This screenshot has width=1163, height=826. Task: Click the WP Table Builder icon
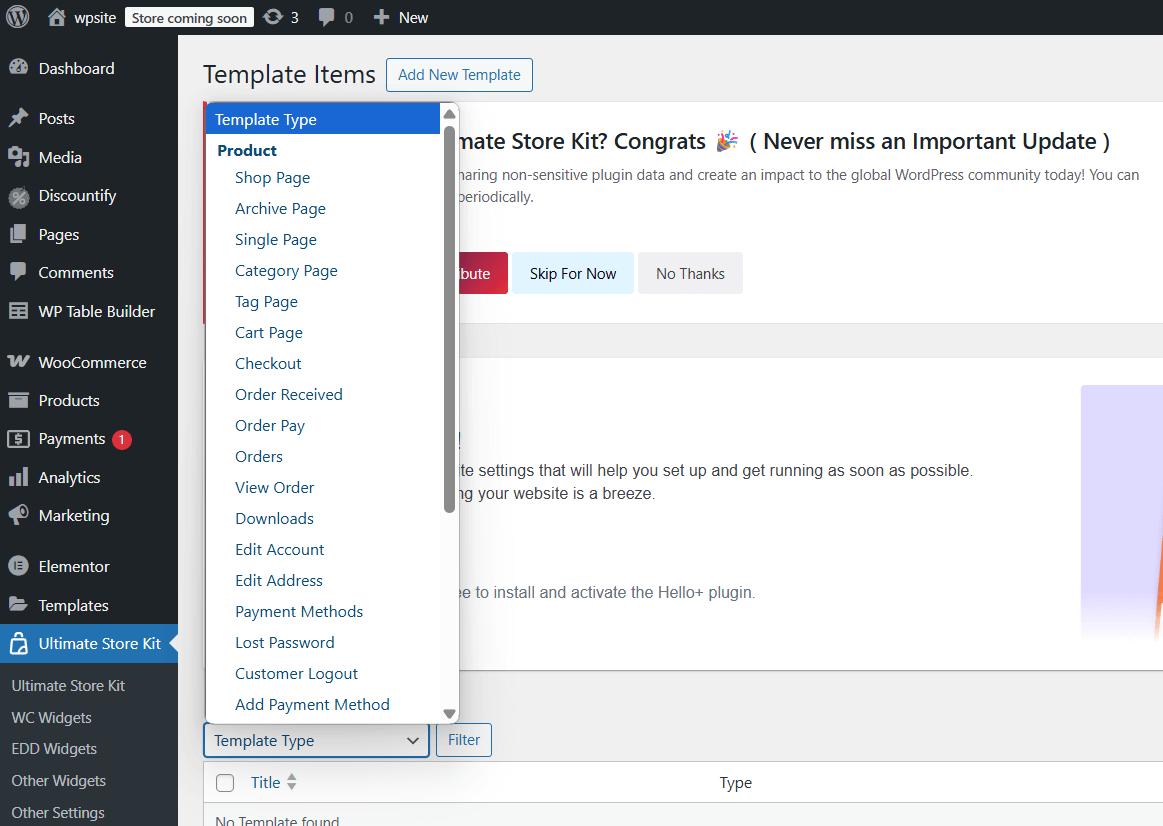point(19,311)
